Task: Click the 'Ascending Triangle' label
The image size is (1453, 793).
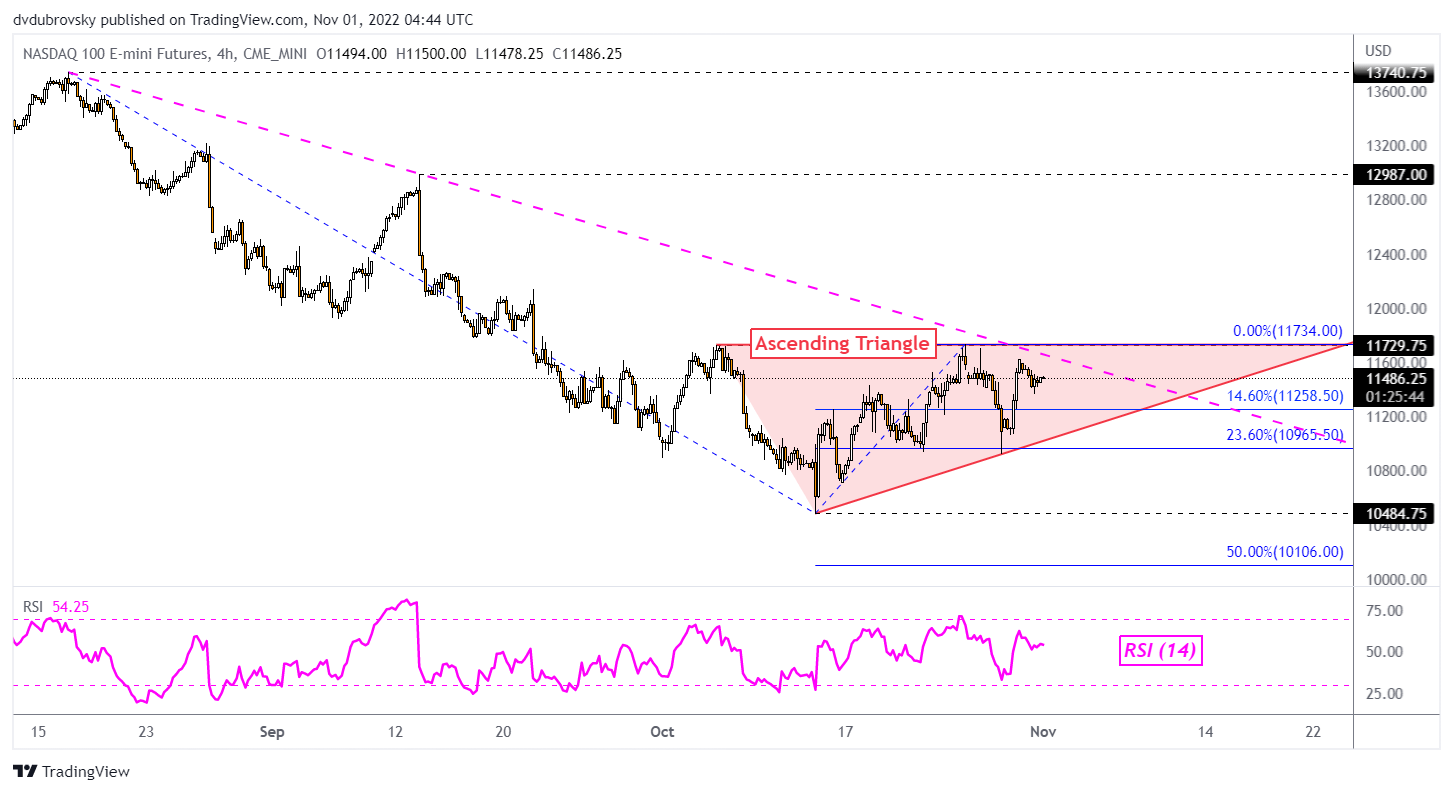Action: click(x=842, y=344)
